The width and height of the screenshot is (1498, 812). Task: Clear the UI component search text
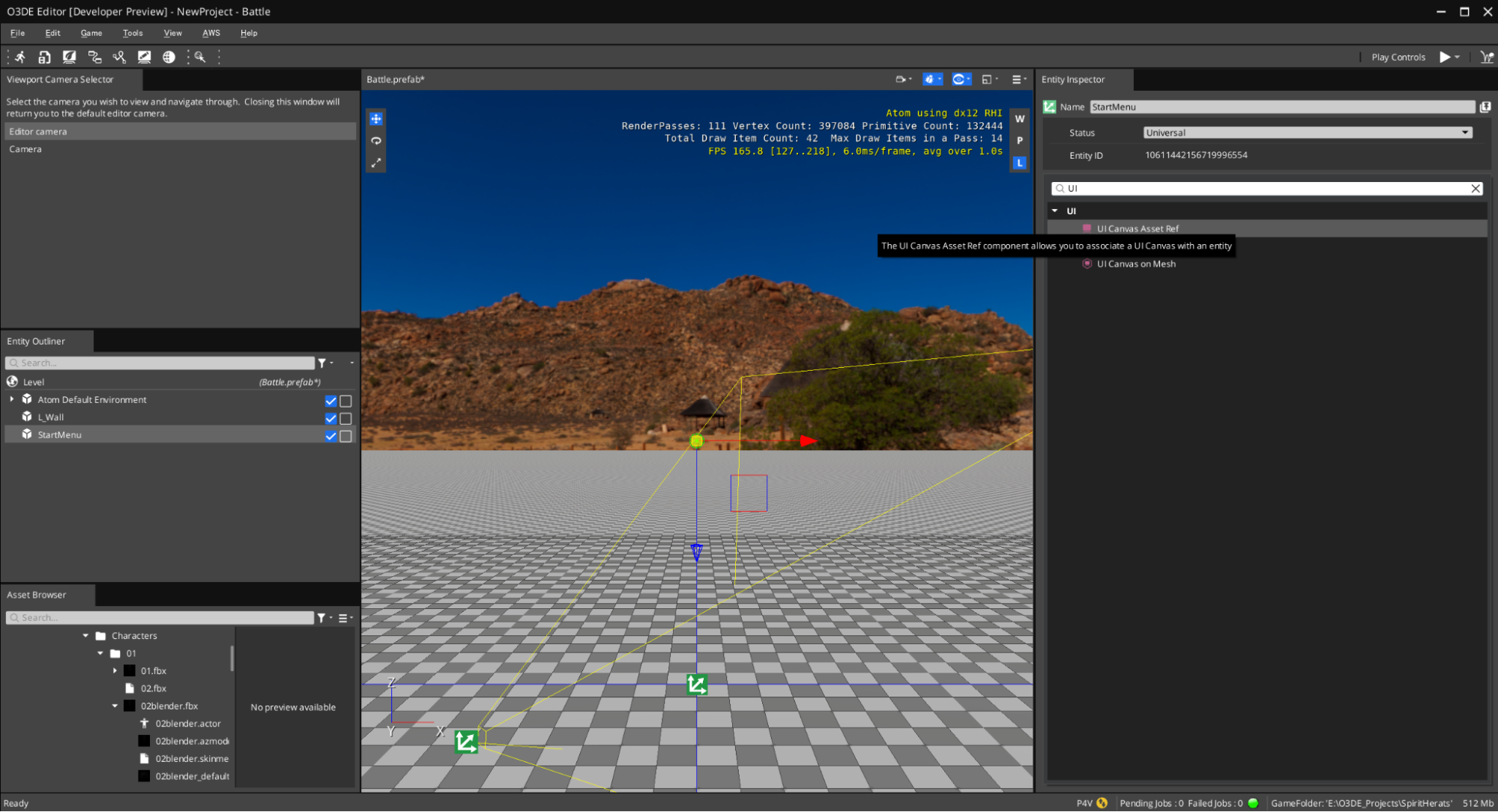pos(1476,189)
